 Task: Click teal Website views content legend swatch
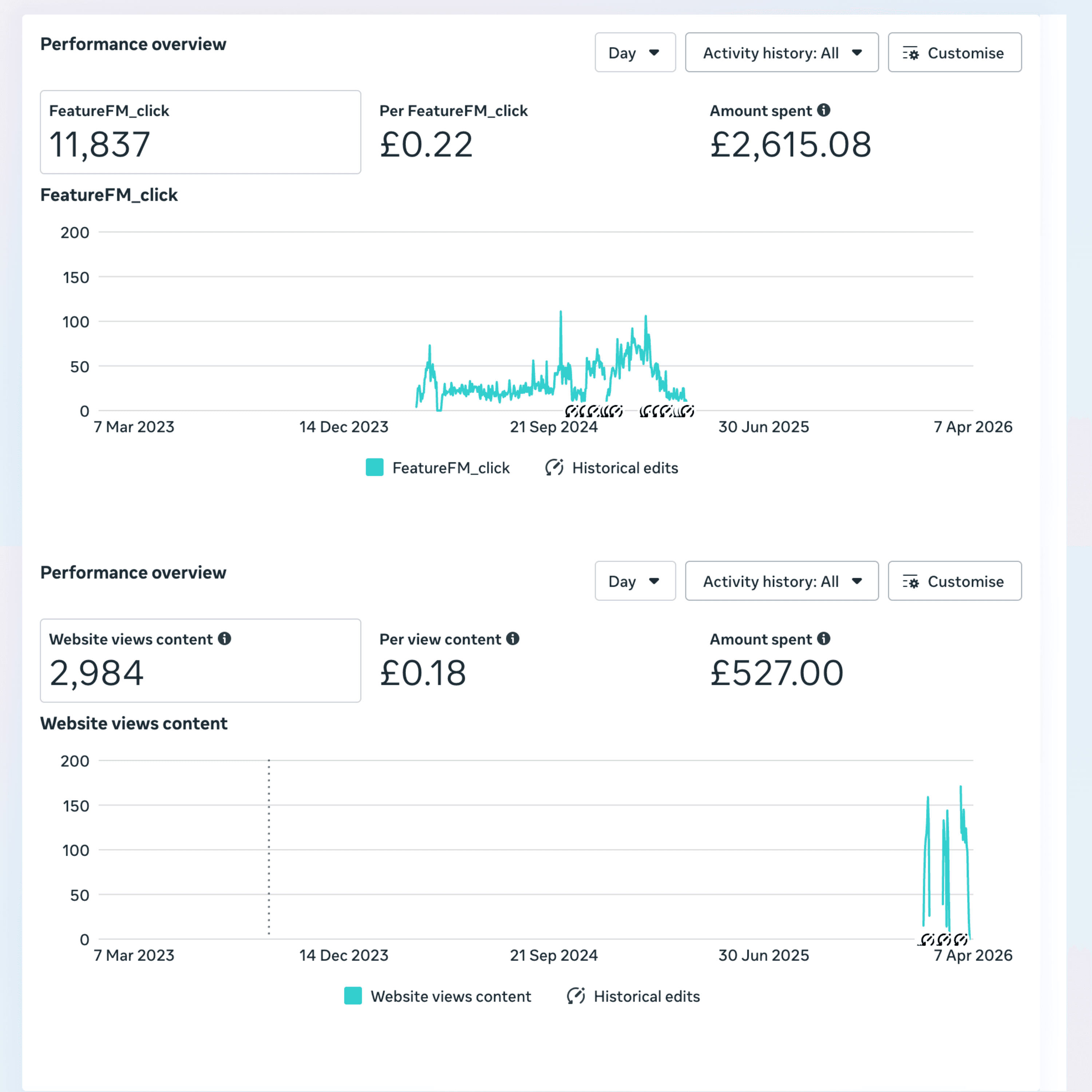pyautogui.click(x=353, y=996)
